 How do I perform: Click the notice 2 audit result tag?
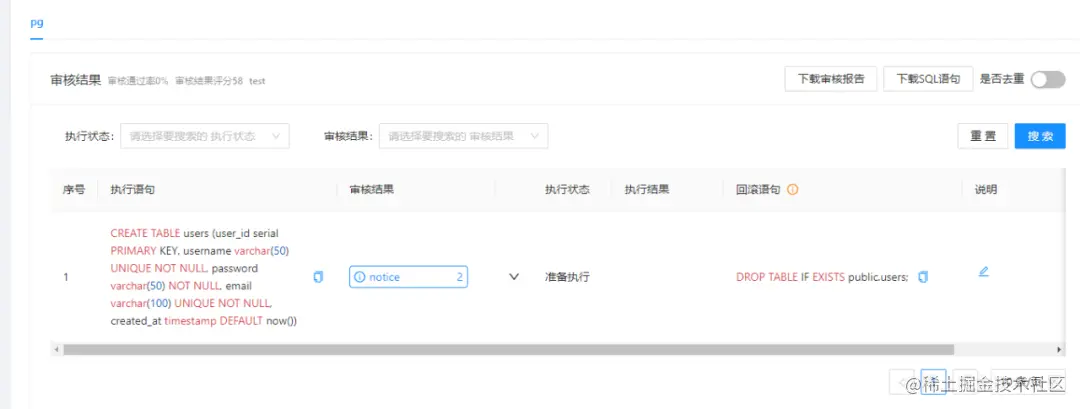[x=408, y=277]
